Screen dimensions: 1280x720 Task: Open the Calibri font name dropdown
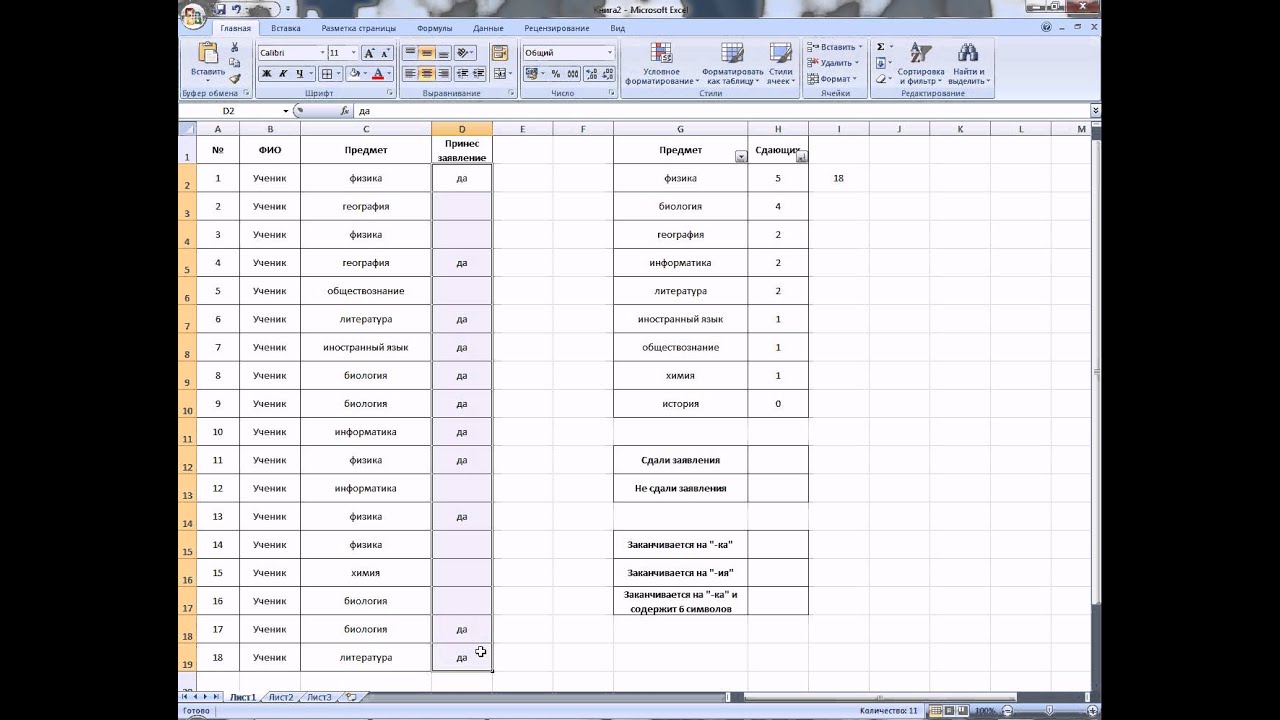click(x=322, y=53)
